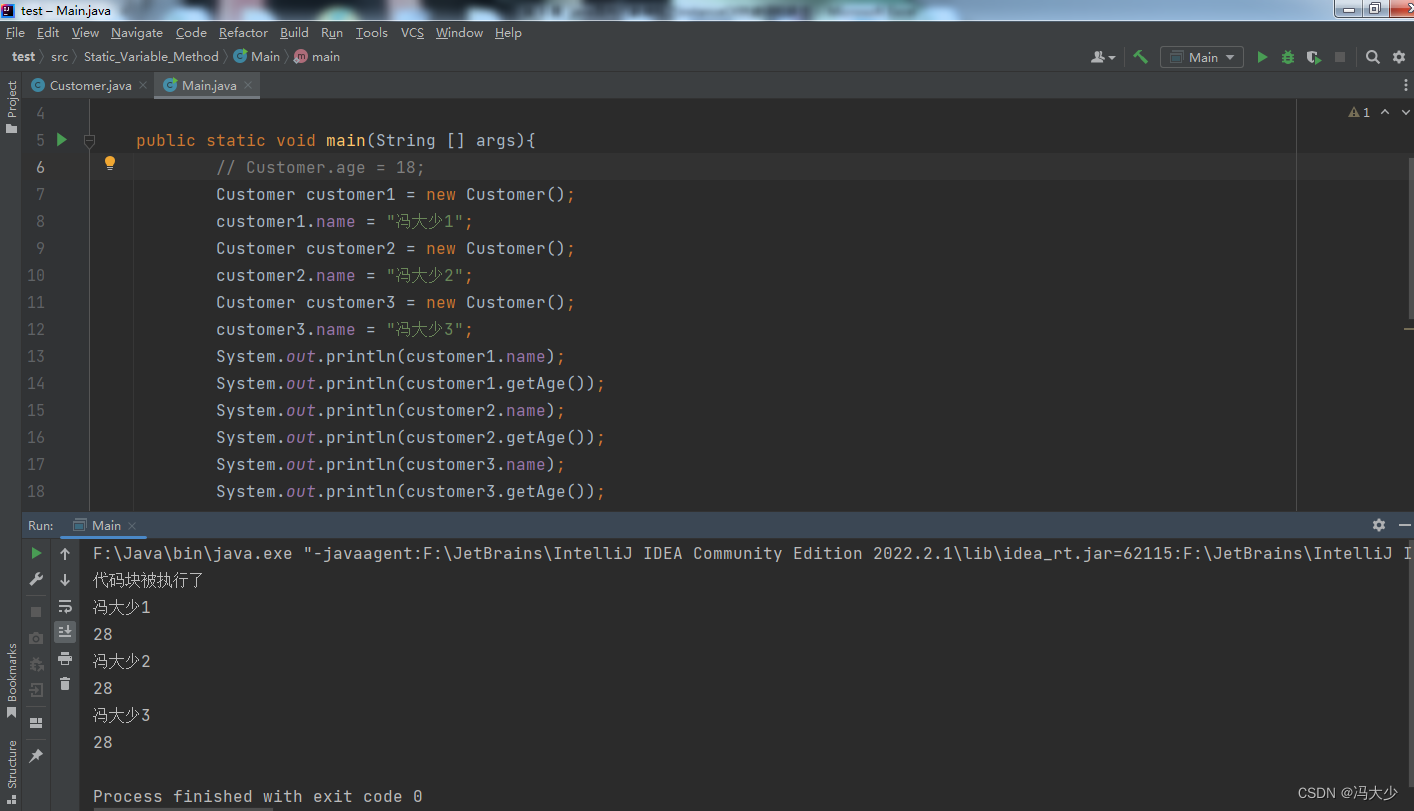Click console horizontal scrollbar
Screen dimensions: 1414x811
[183, 808]
